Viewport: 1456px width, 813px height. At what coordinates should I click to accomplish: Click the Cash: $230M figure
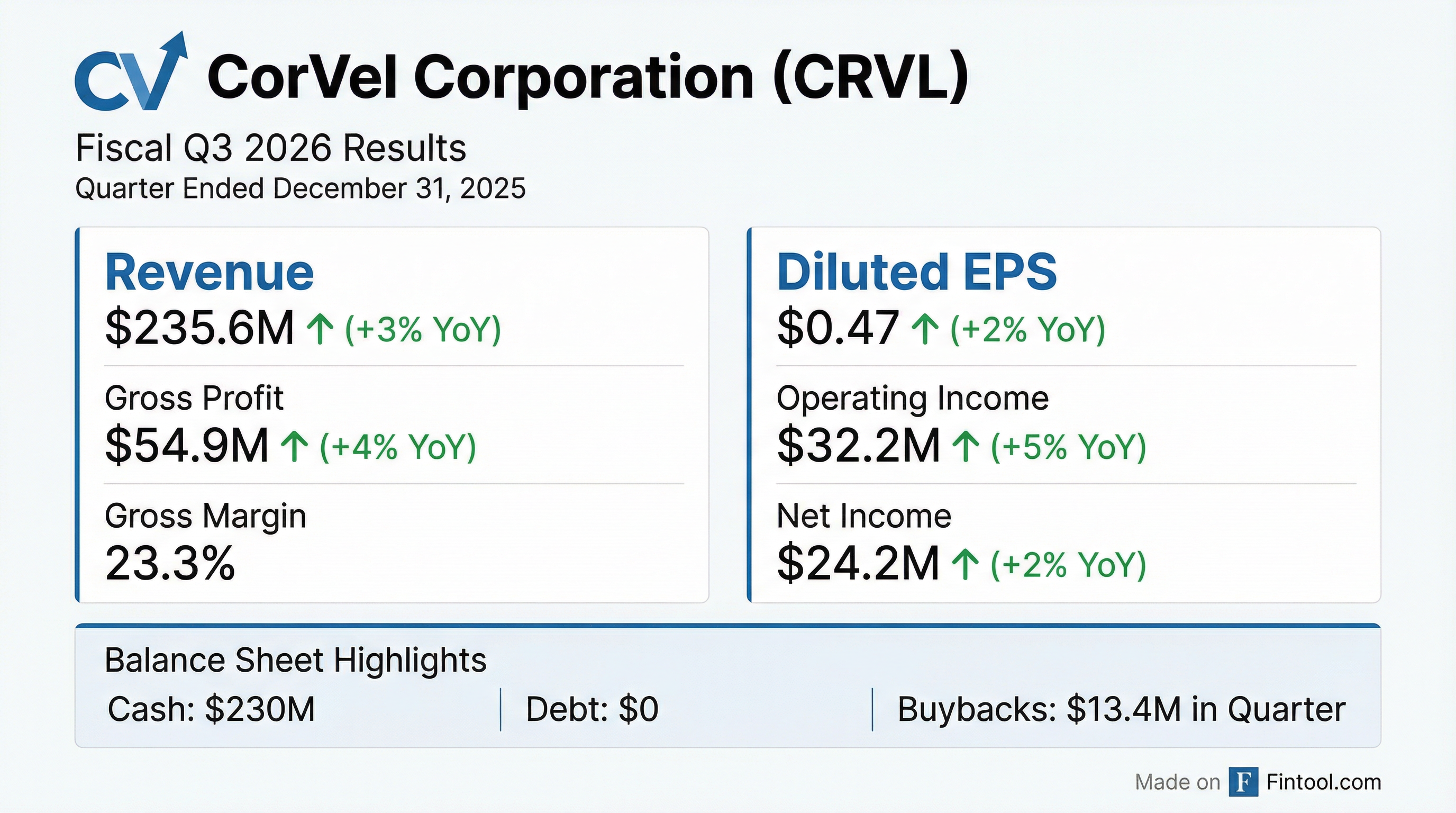click(211, 709)
